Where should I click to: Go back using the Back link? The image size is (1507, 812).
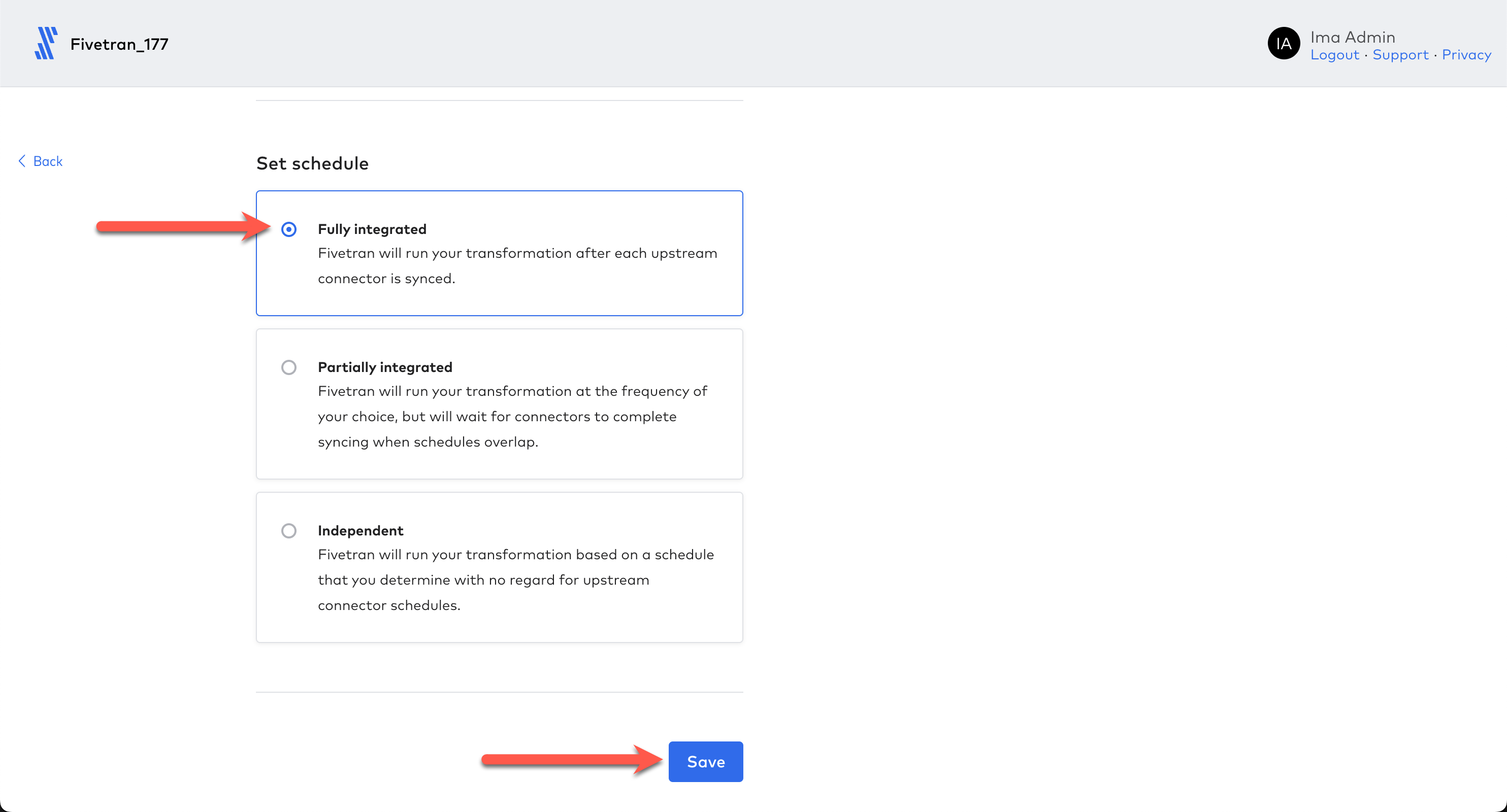48,161
